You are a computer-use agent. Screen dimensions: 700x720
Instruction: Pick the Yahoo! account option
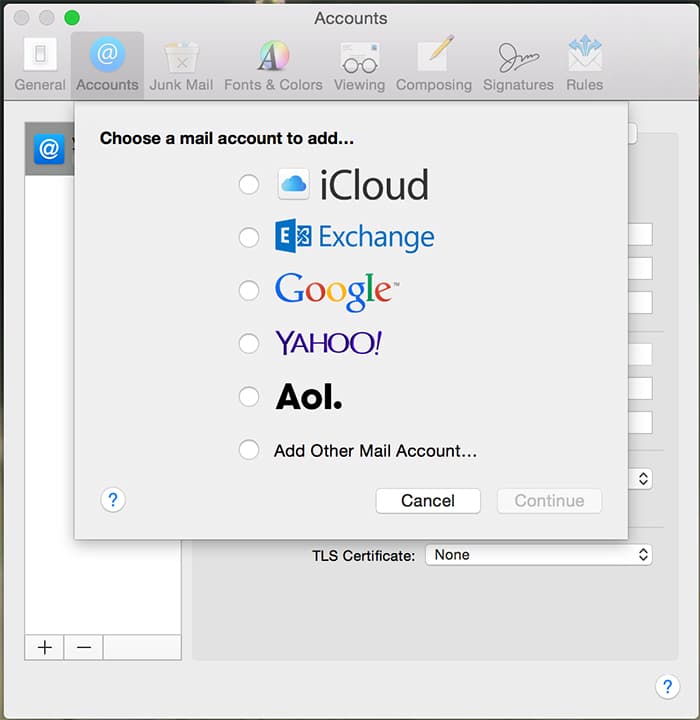tap(249, 344)
